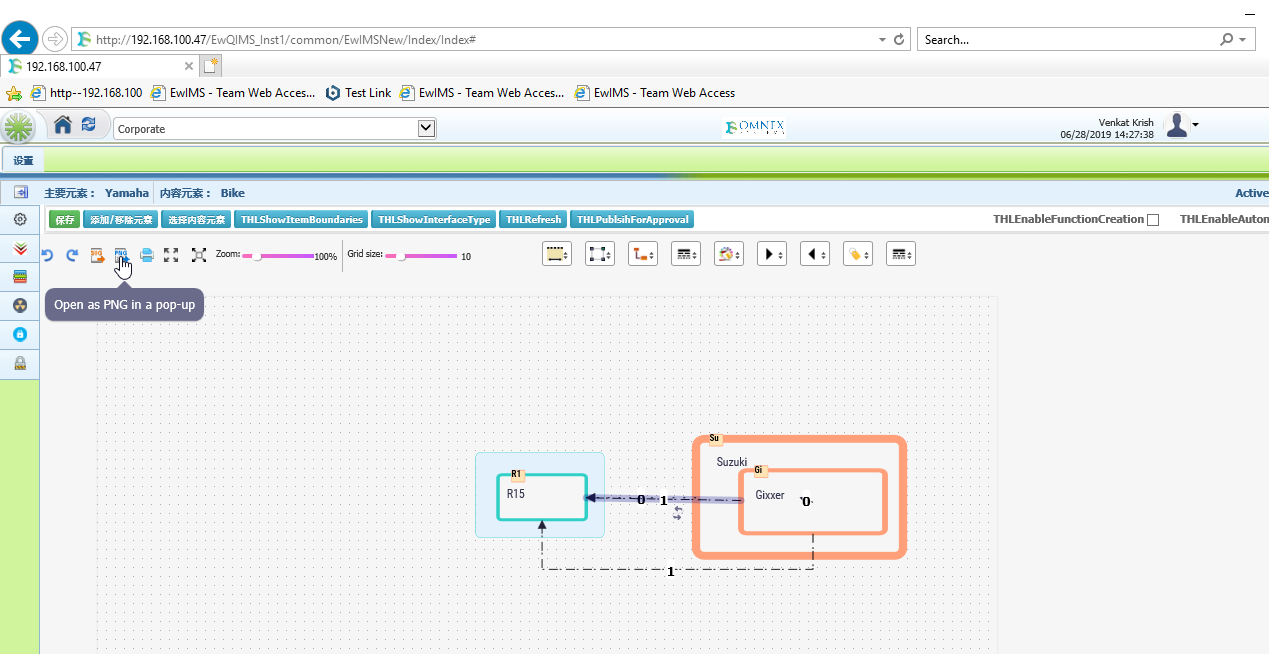Open the Test Link bookmark
The height and width of the screenshot is (654, 1269).
[359, 93]
